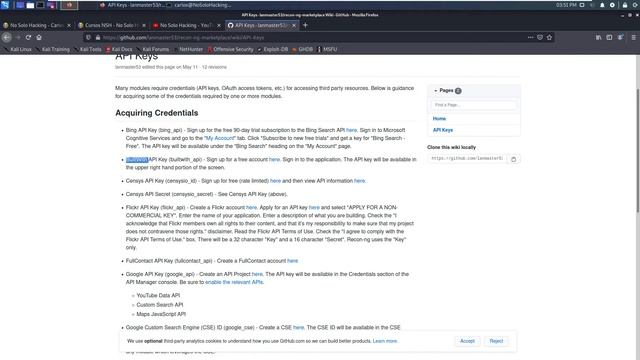Viewport: 640px width, 360px height.
Task: Reject optional analytics cookies
Action: tap(496, 341)
